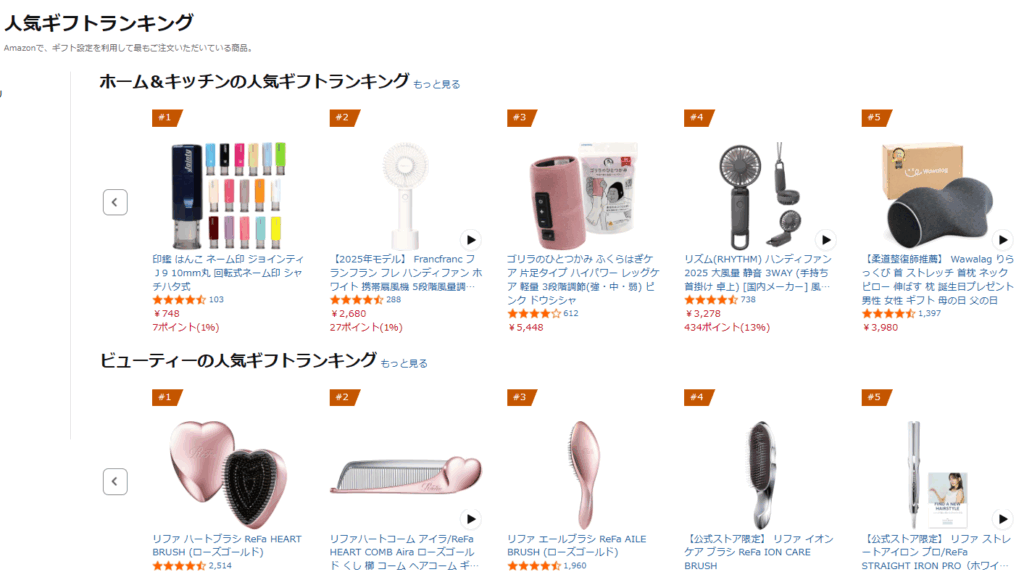Screen dimensions: 1024x572
Task: View 612 ratings of gorilla leg massager
Action: (571, 313)
